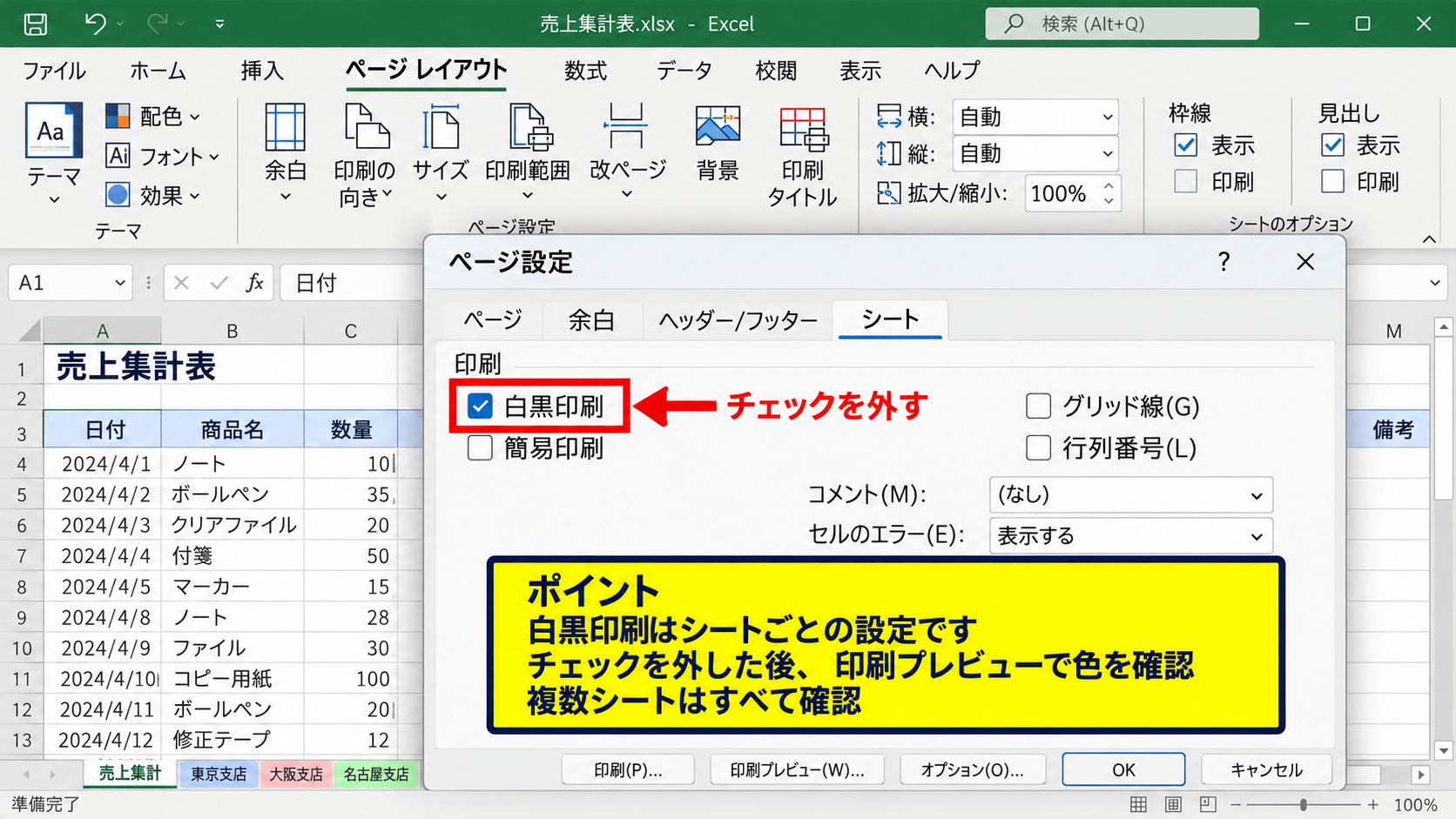
Task: Click the formula bar containing 日付
Action: pyautogui.click(x=353, y=283)
